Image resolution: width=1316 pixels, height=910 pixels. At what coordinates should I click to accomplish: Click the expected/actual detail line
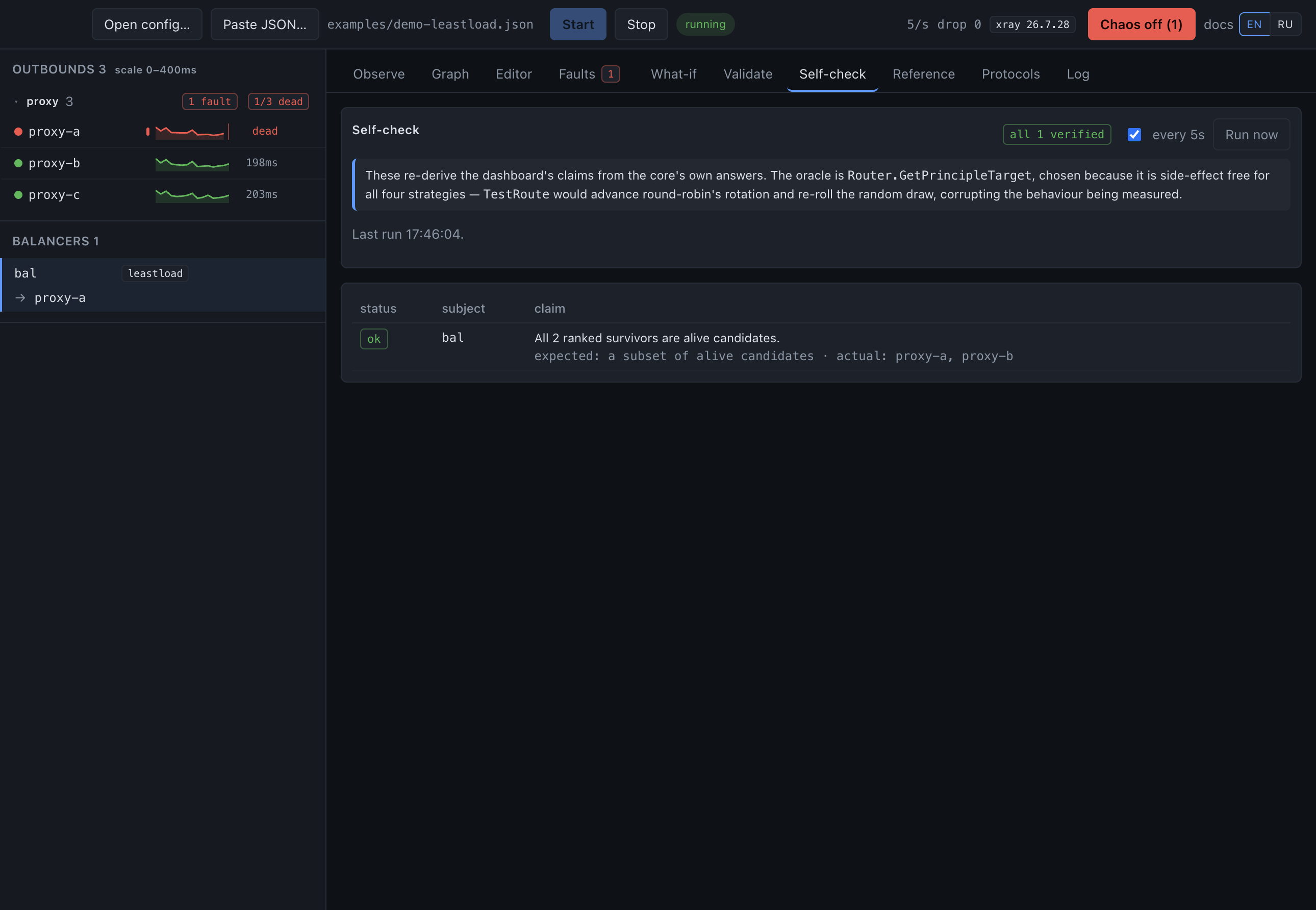click(774, 357)
